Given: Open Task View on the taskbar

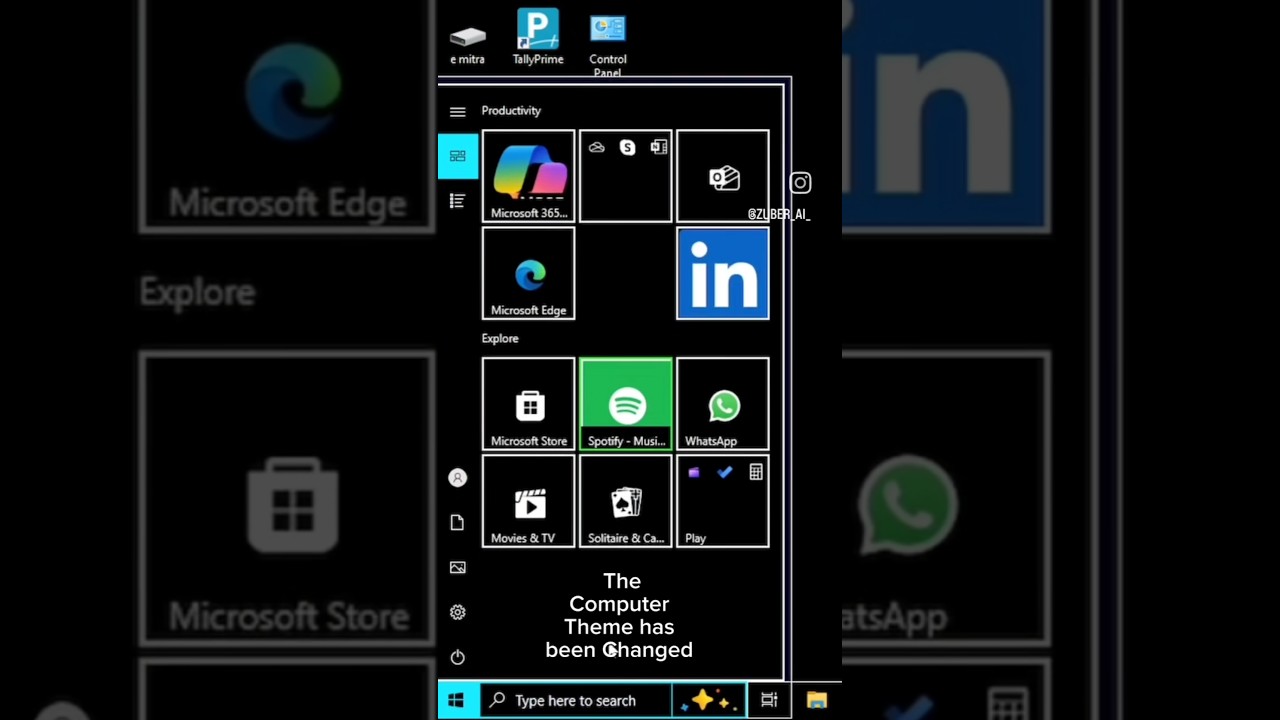Looking at the screenshot, I should (x=769, y=701).
